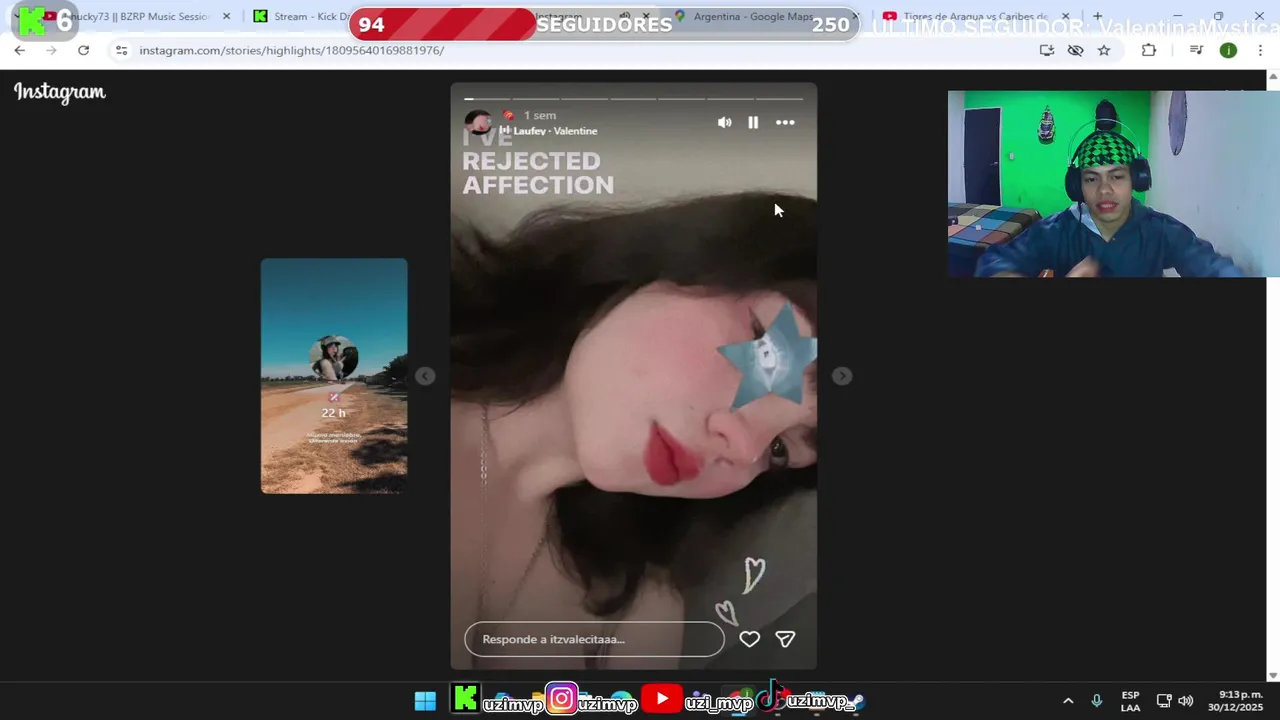Pause the playing story
1280x720 pixels.
[753, 122]
